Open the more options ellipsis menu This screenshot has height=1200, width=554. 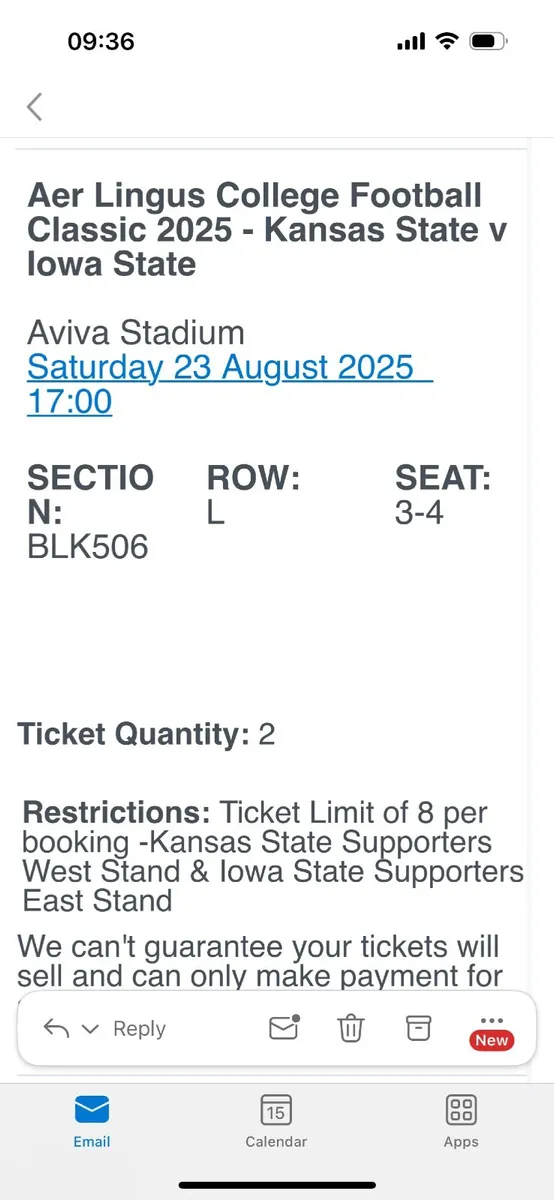click(x=491, y=1020)
